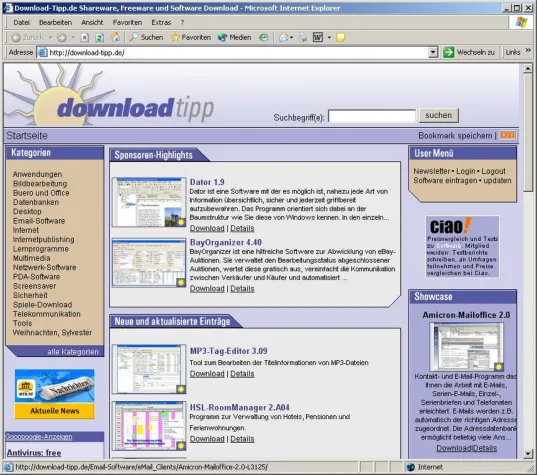Open the history (Verlauf) toolbar icon
The width and height of the screenshot is (537, 475).
263,37
